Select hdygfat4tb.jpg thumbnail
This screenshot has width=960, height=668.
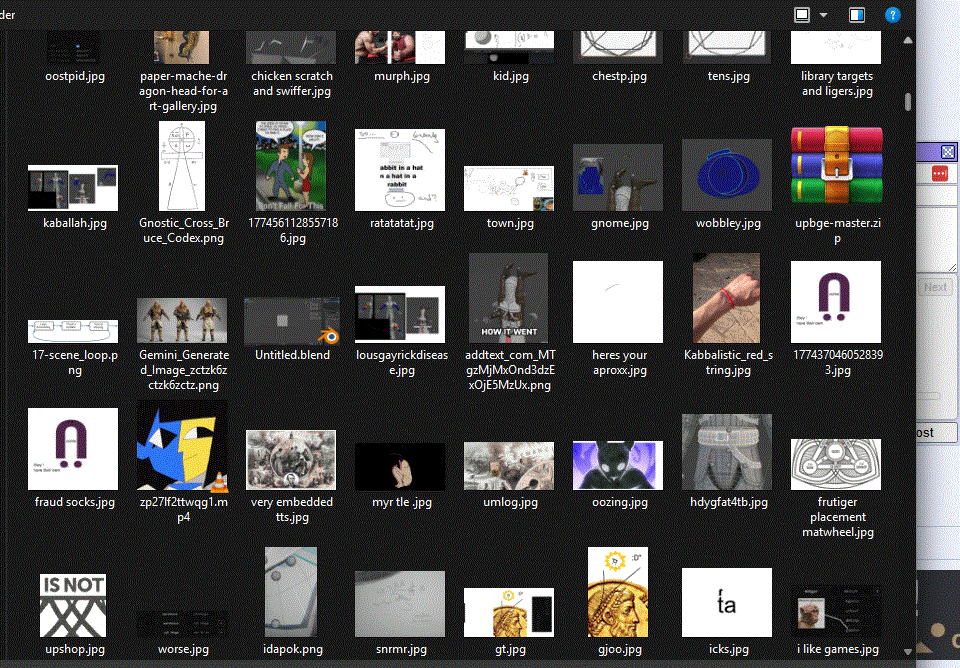[727, 452]
